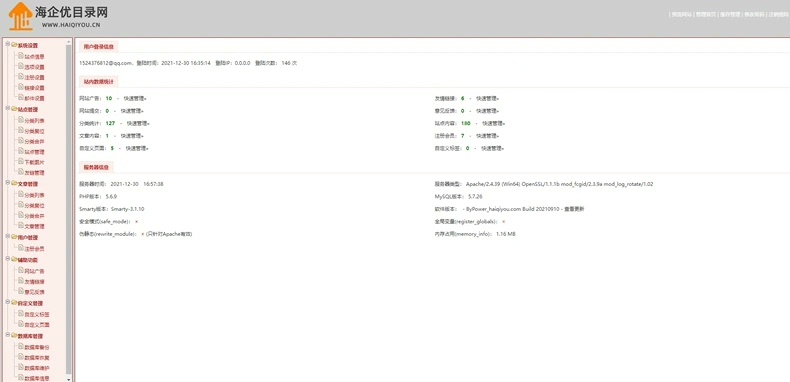
Task: Click 快速管理 next to 网站广告
Action: [x=135, y=98]
